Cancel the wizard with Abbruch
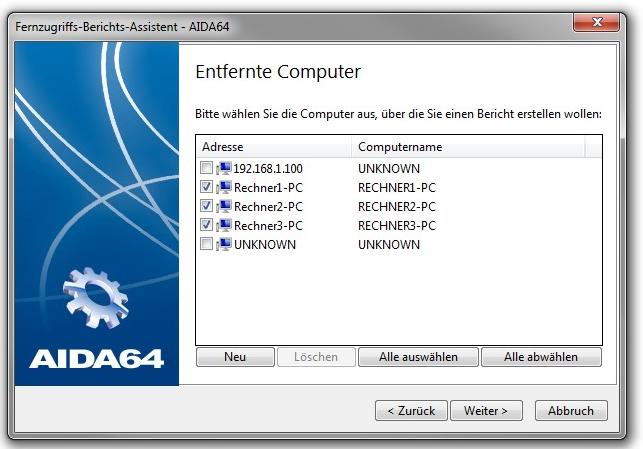The height and width of the screenshot is (449, 643). [x=571, y=410]
